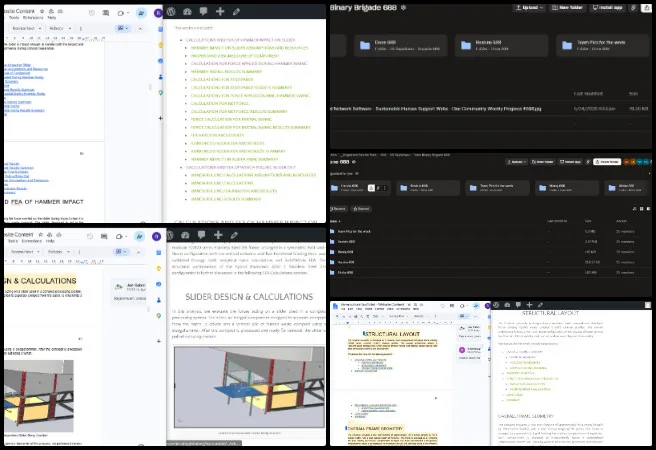
Task: Switch to grid view in middle-right Dropbox
Action: point(641,209)
